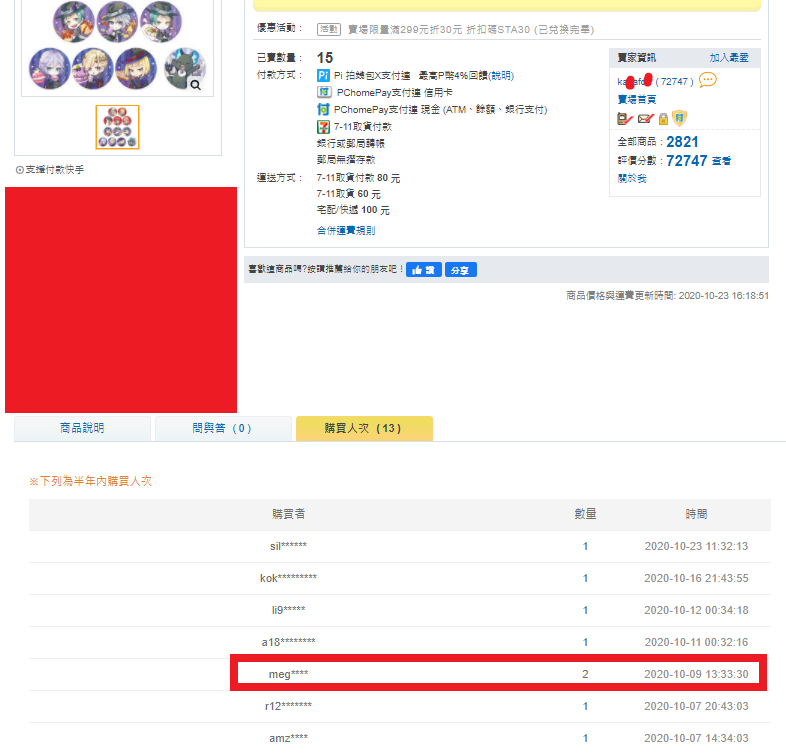The width and height of the screenshot is (786, 753).
Task: Select the small product thumbnail below main image
Action: click(117, 127)
